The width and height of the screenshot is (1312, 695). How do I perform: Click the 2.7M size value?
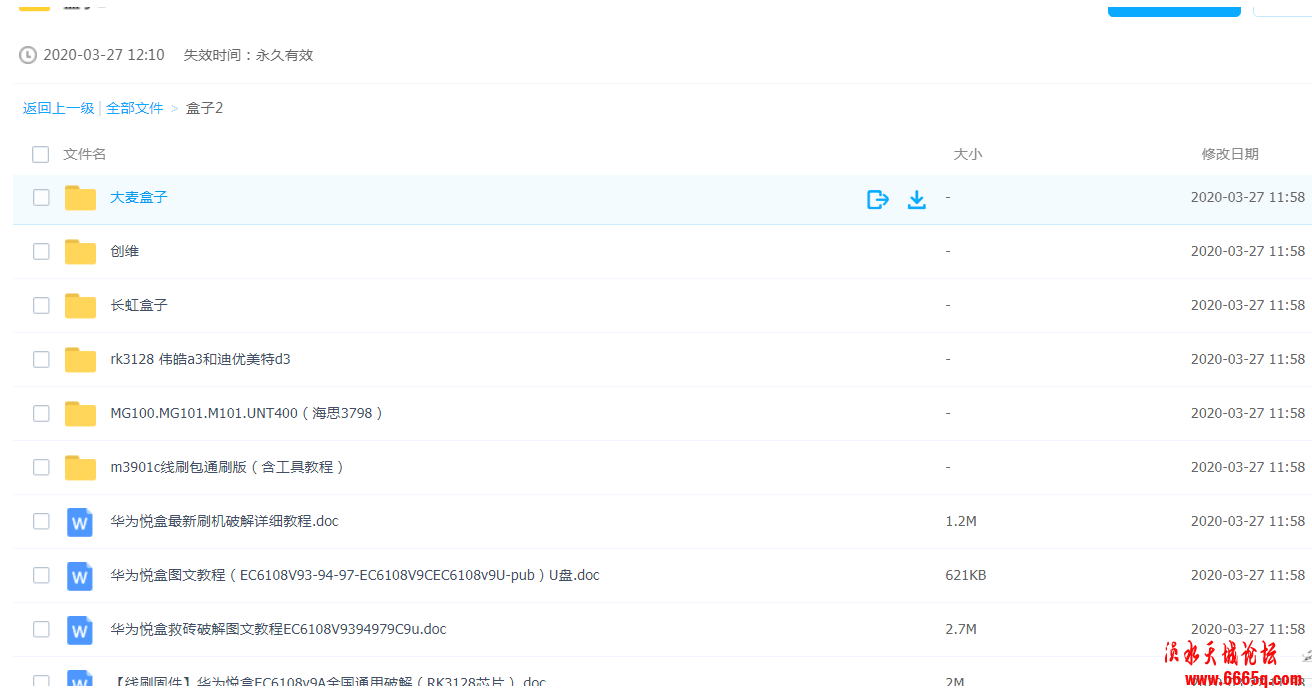(961, 629)
